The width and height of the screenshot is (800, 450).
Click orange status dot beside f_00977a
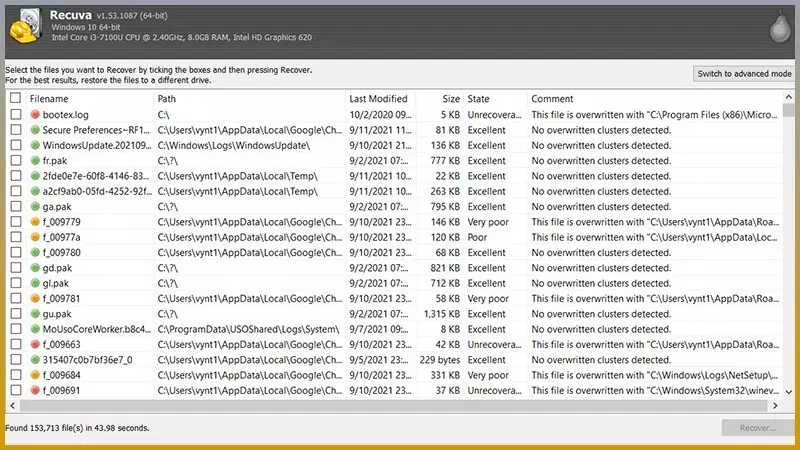tap(35, 237)
